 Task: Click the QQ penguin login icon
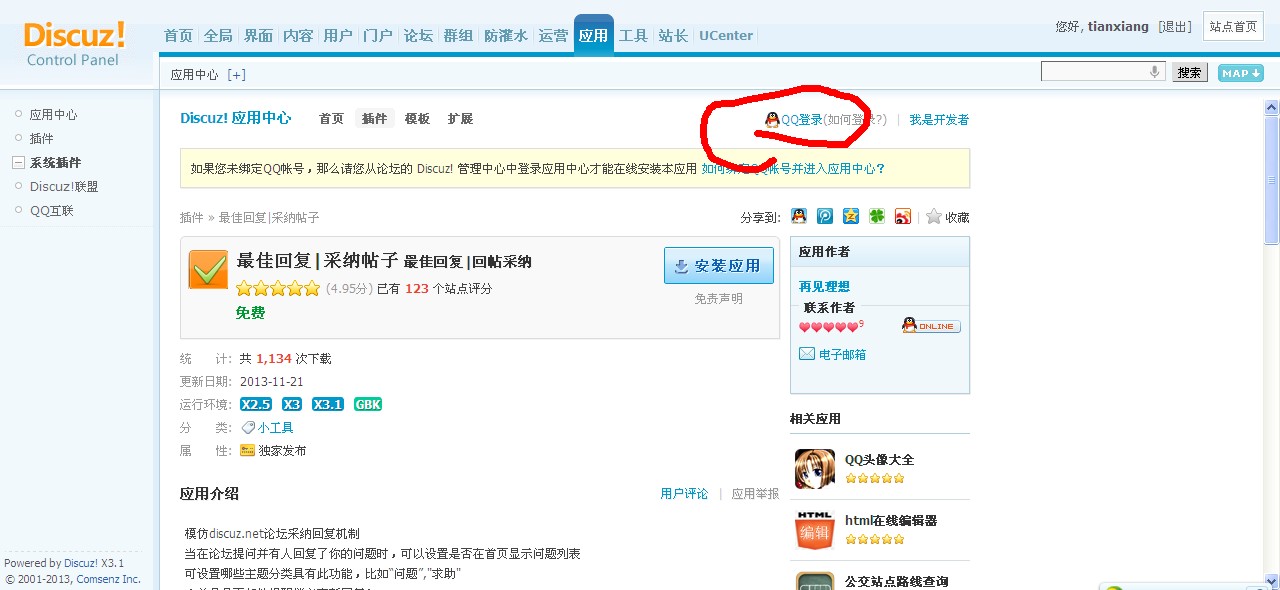(x=772, y=119)
